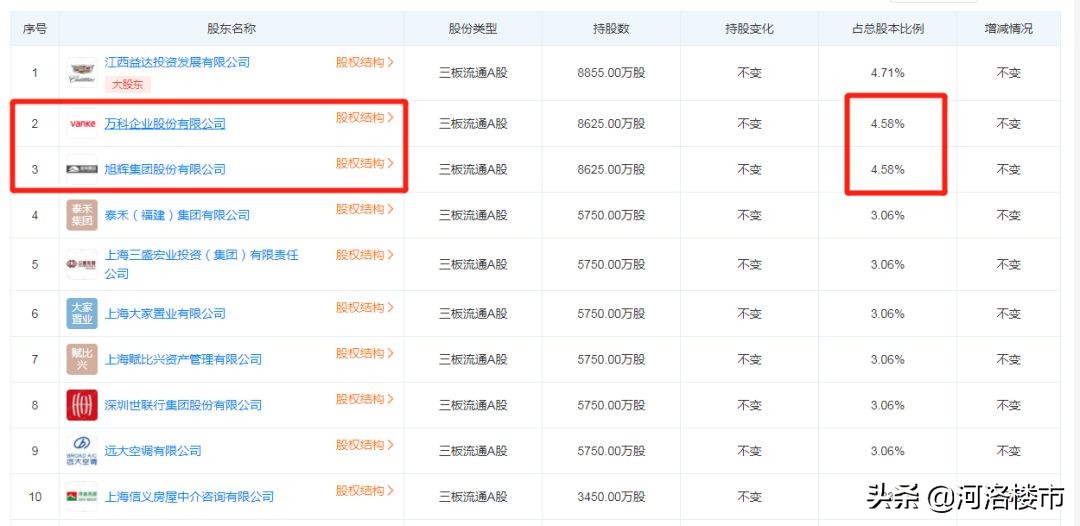Screen dimensions: 1080x526
Task: Open 远大空调有限公司 link
Action: (x=153, y=451)
